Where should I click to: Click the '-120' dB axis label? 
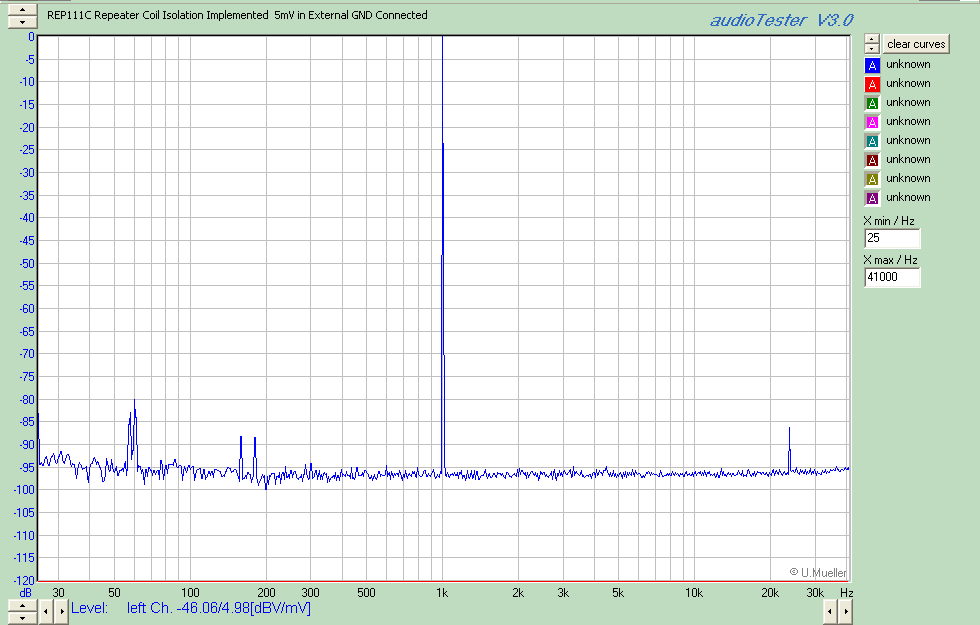point(24,581)
